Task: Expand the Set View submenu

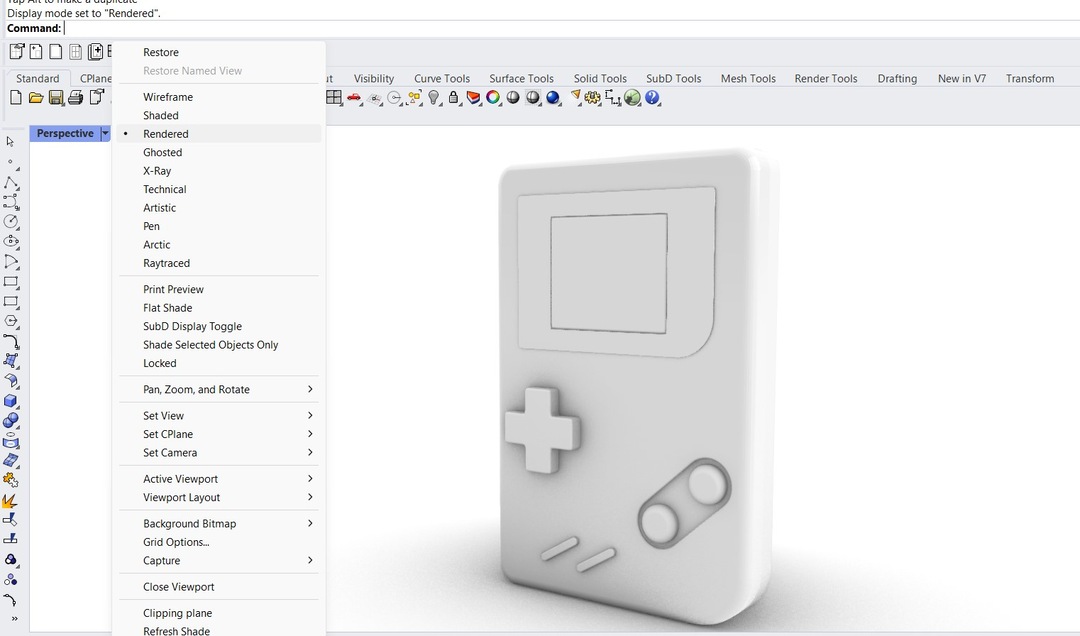Action: click(x=219, y=416)
